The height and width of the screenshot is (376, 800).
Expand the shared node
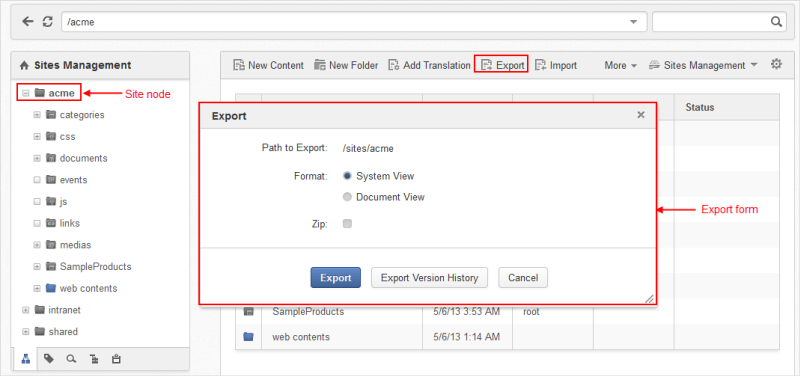coord(26,332)
